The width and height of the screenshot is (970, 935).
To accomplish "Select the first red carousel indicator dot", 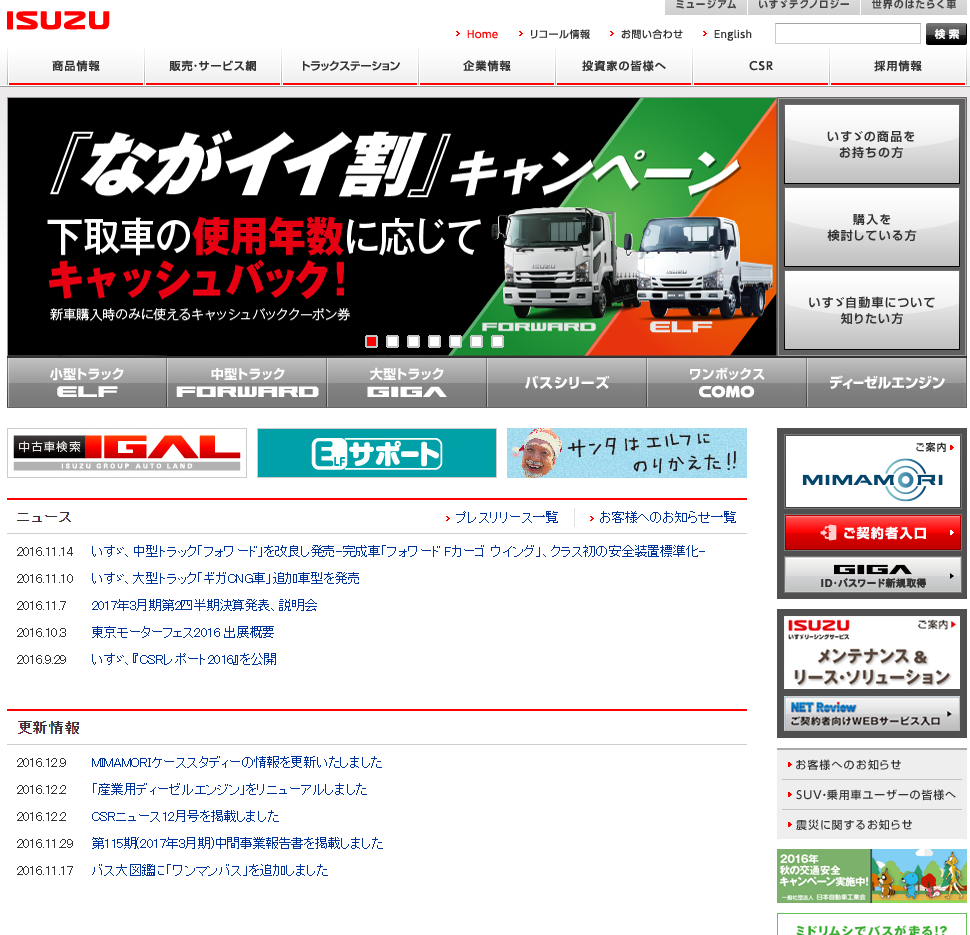I will coord(371,341).
